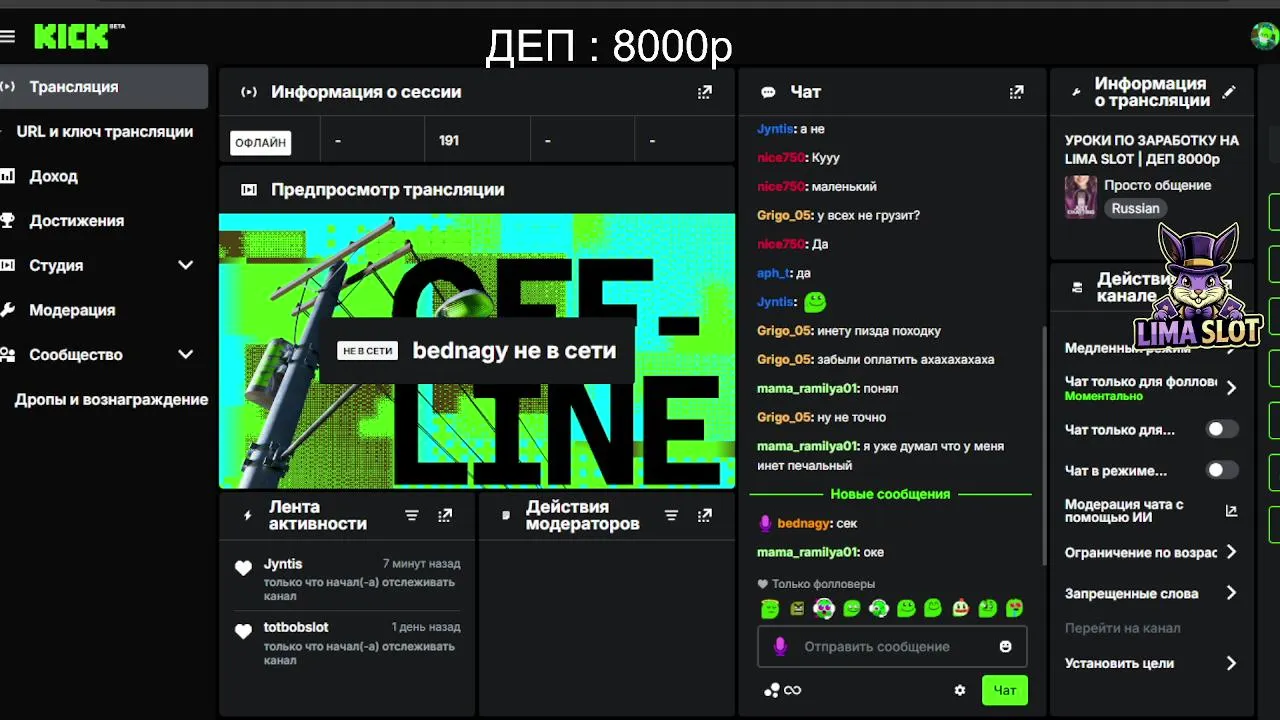Click the purple microphone identity badge in input
This screenshot has height=720, width=1280.
(780, 647)
